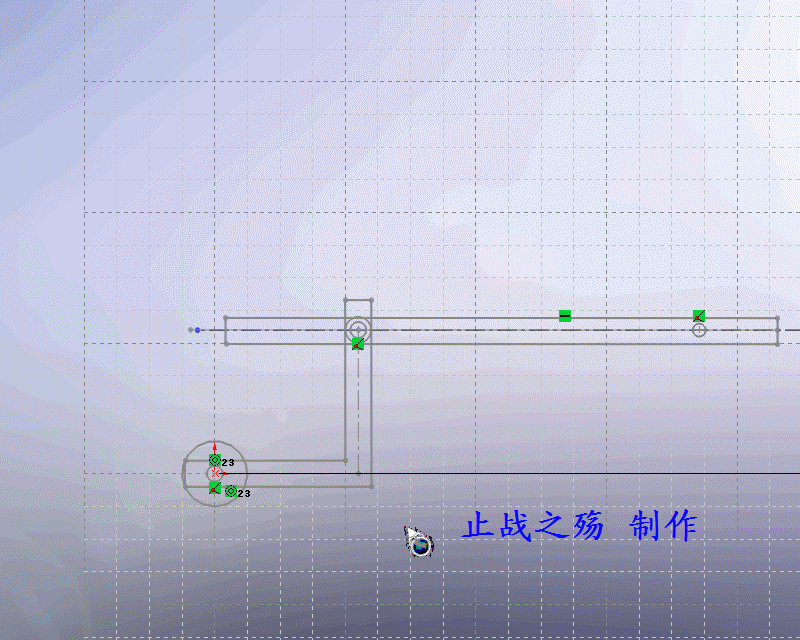Click the red arrow at the lower circle center
This screenshot has height=640, width=800.
[214, 447]
